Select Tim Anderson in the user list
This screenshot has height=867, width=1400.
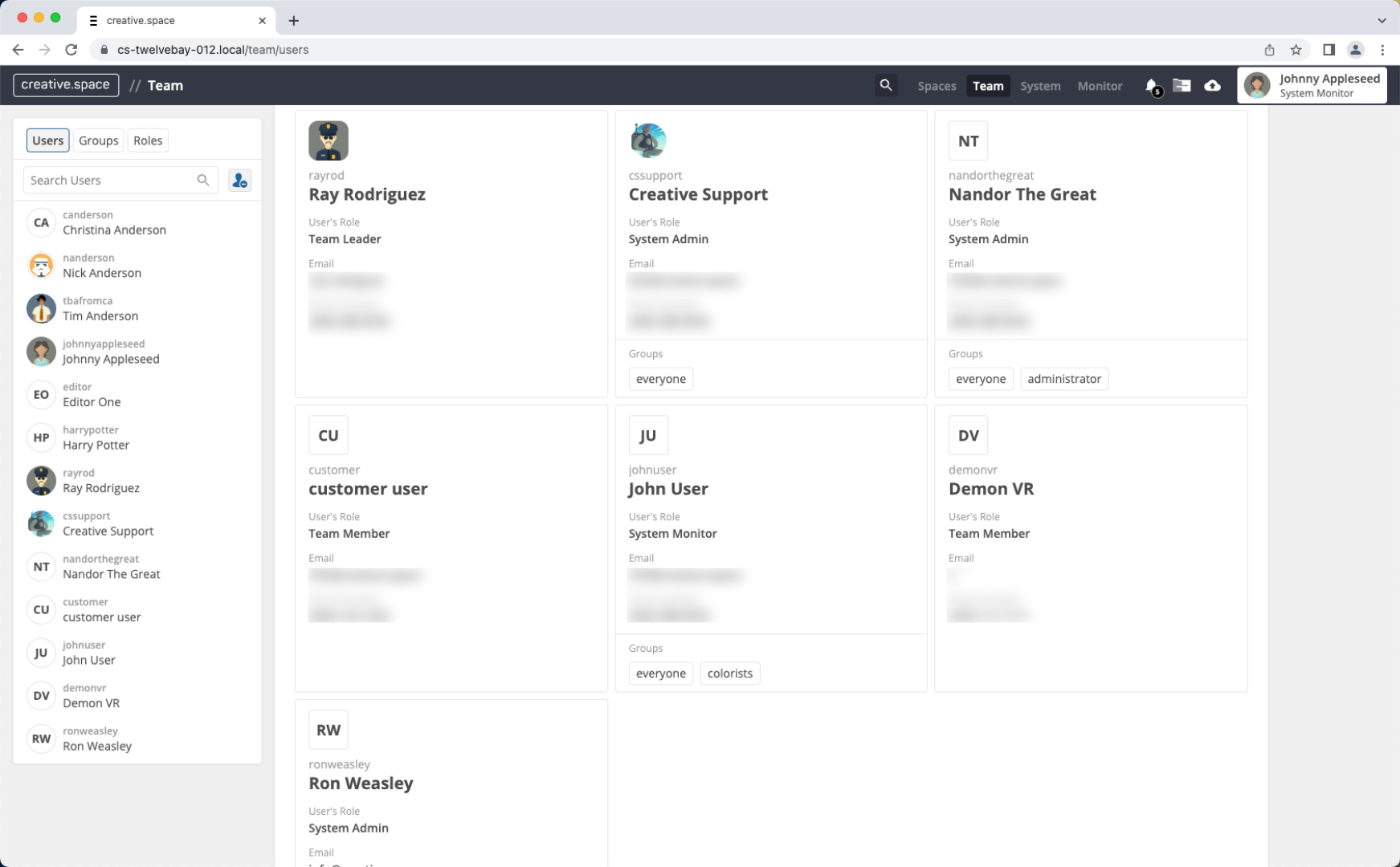[137, 309]
